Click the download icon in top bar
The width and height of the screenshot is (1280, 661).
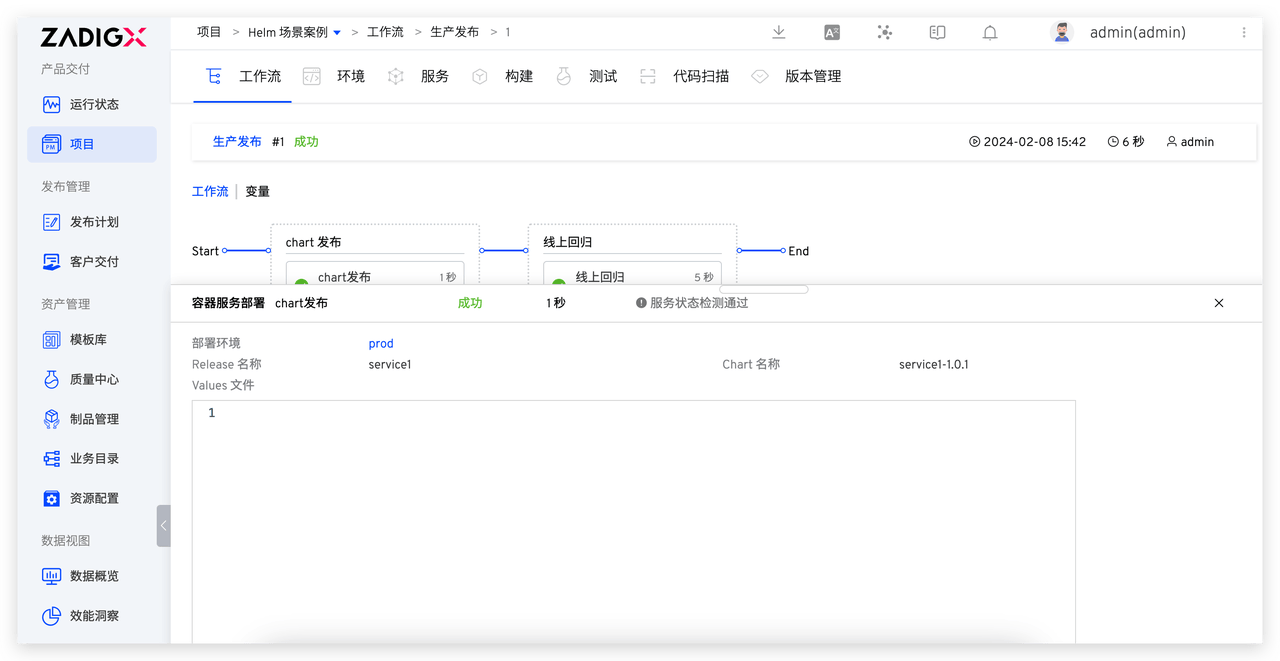click(x=778, y=32)
